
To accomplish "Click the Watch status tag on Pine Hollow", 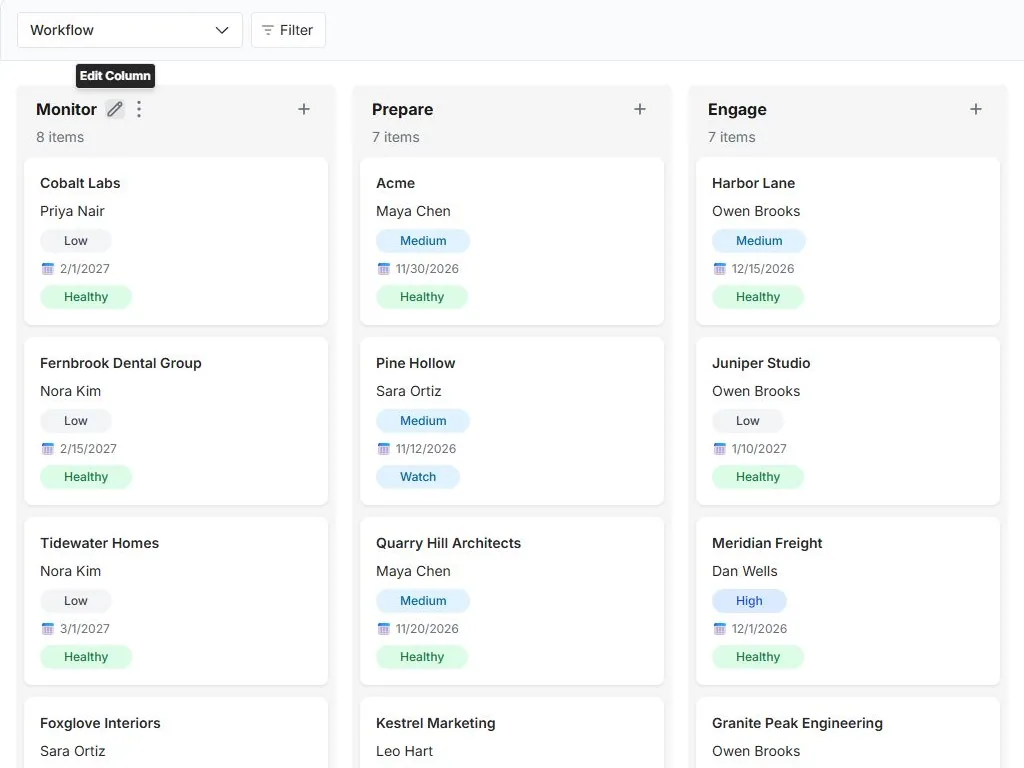I will pyautogui.click(x=418, y=477).
